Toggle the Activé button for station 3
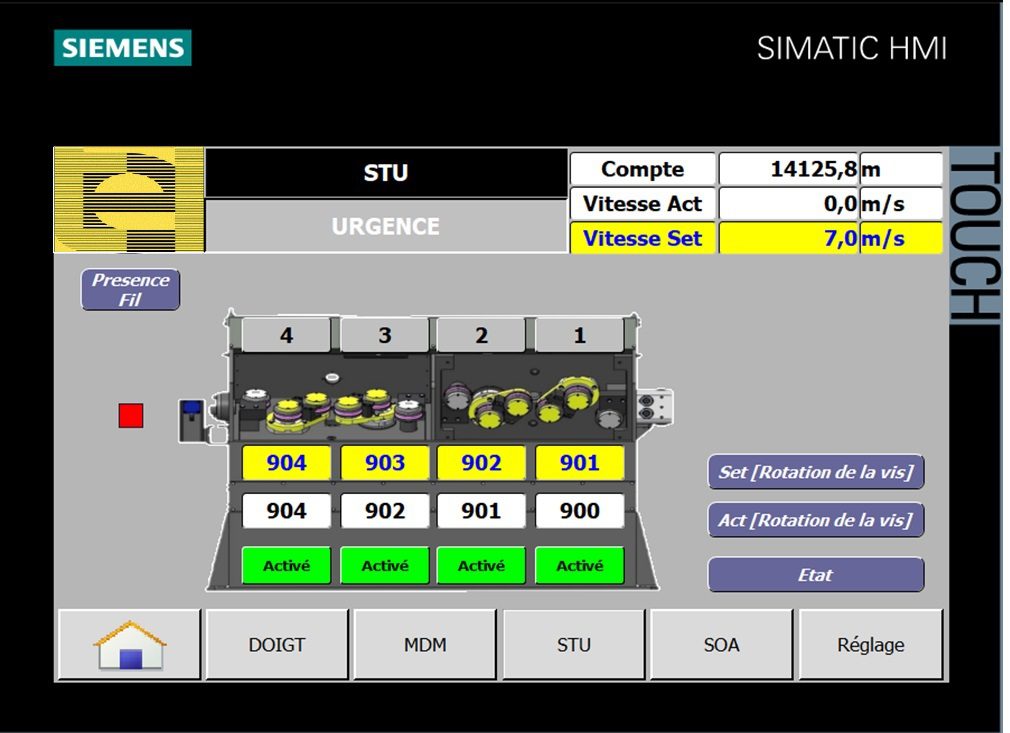Viewport: 1010px width, 733px height. [385, 566]
